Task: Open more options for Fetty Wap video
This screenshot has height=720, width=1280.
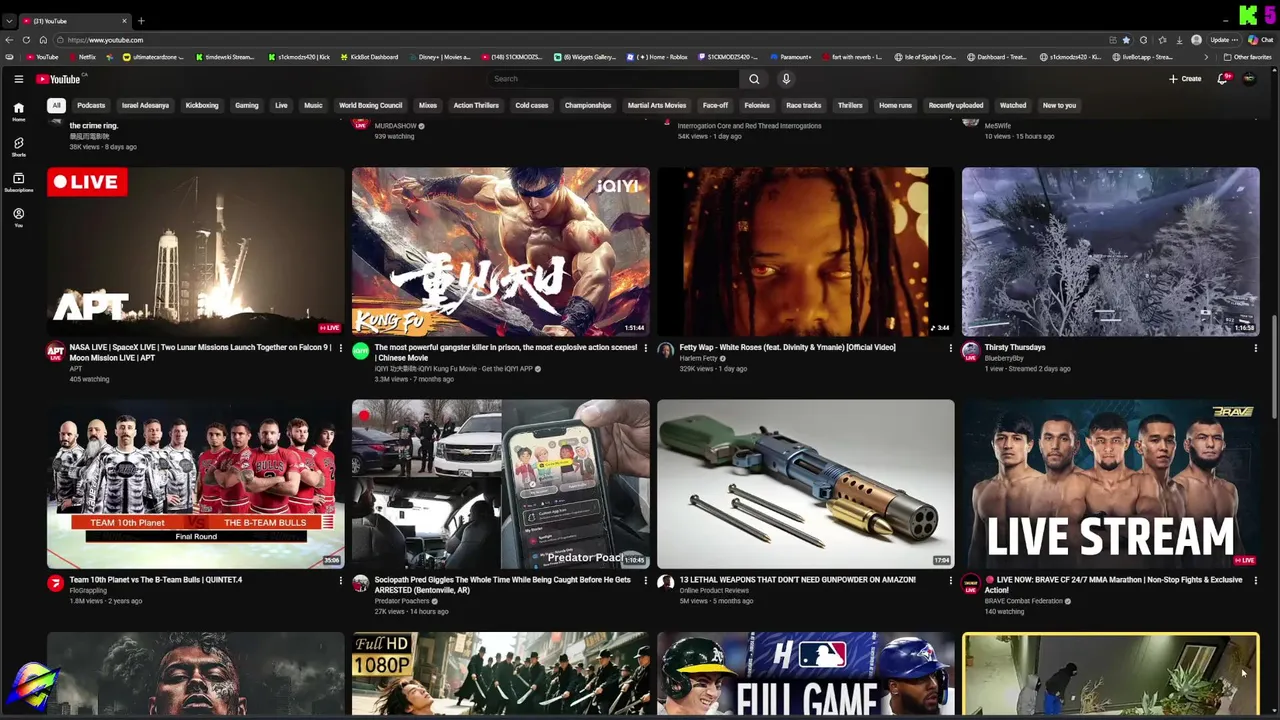Action: point(950,348)
